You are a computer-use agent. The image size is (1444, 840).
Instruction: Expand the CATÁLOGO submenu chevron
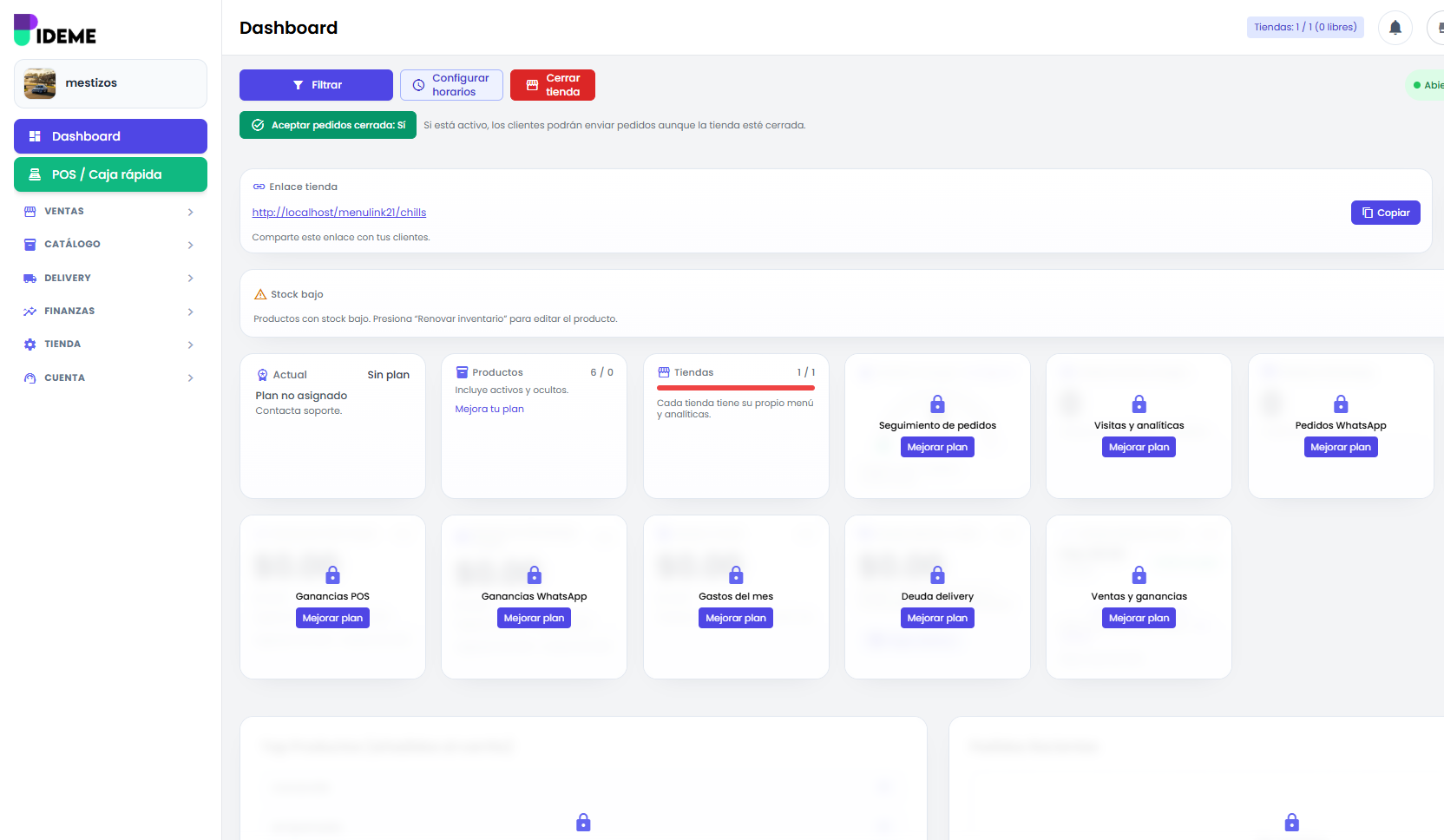point(190,245)
